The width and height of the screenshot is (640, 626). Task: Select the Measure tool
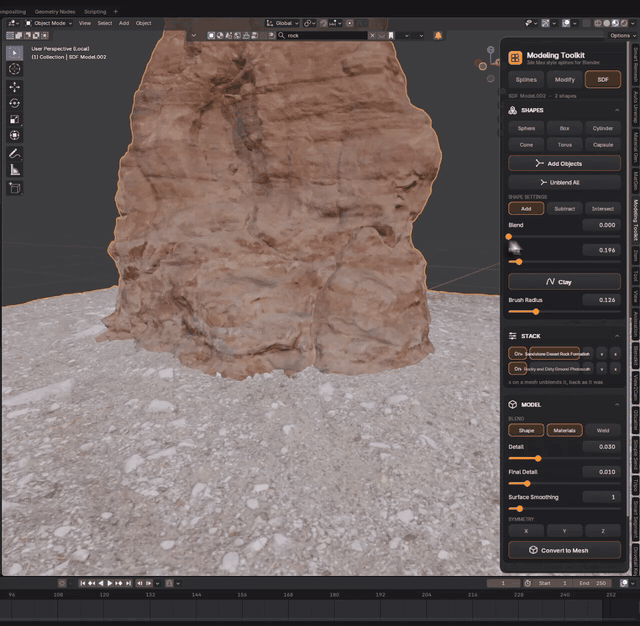[14, 170]
